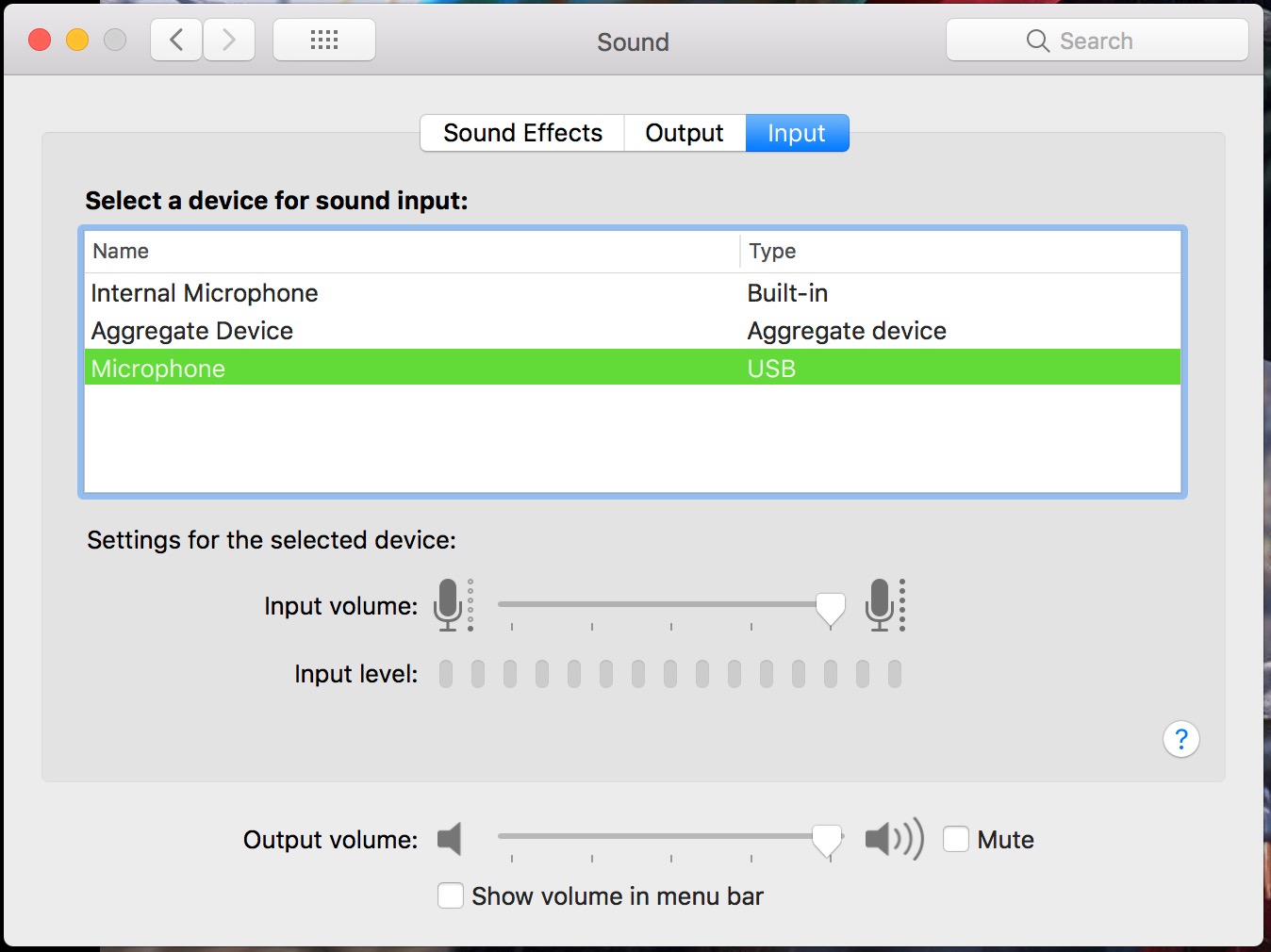1271x952 pixels.
Task: Click the back navigation arrow
Action: [x=175, y=40]
